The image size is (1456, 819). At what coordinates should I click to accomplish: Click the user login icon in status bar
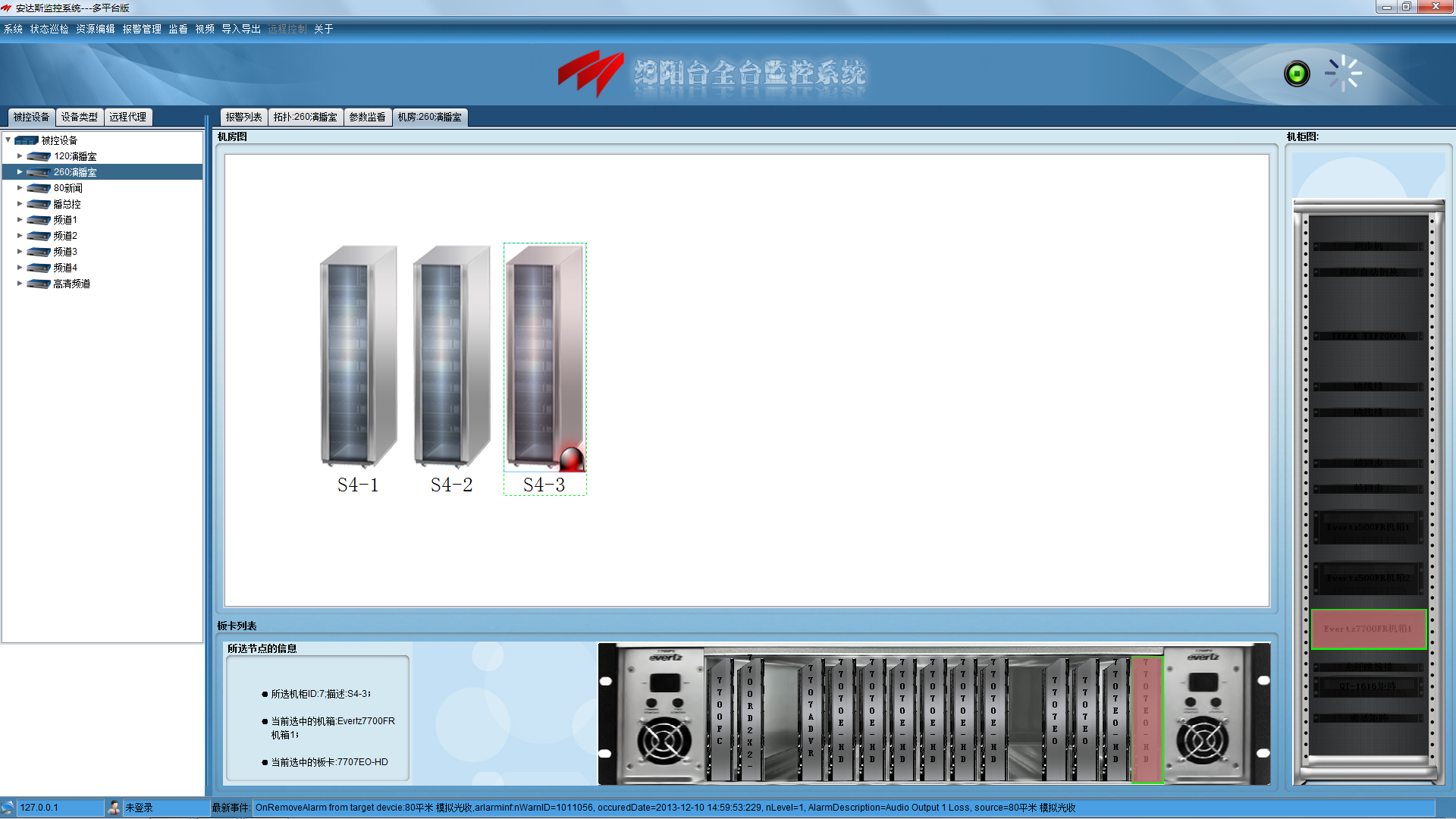point(114,808)
